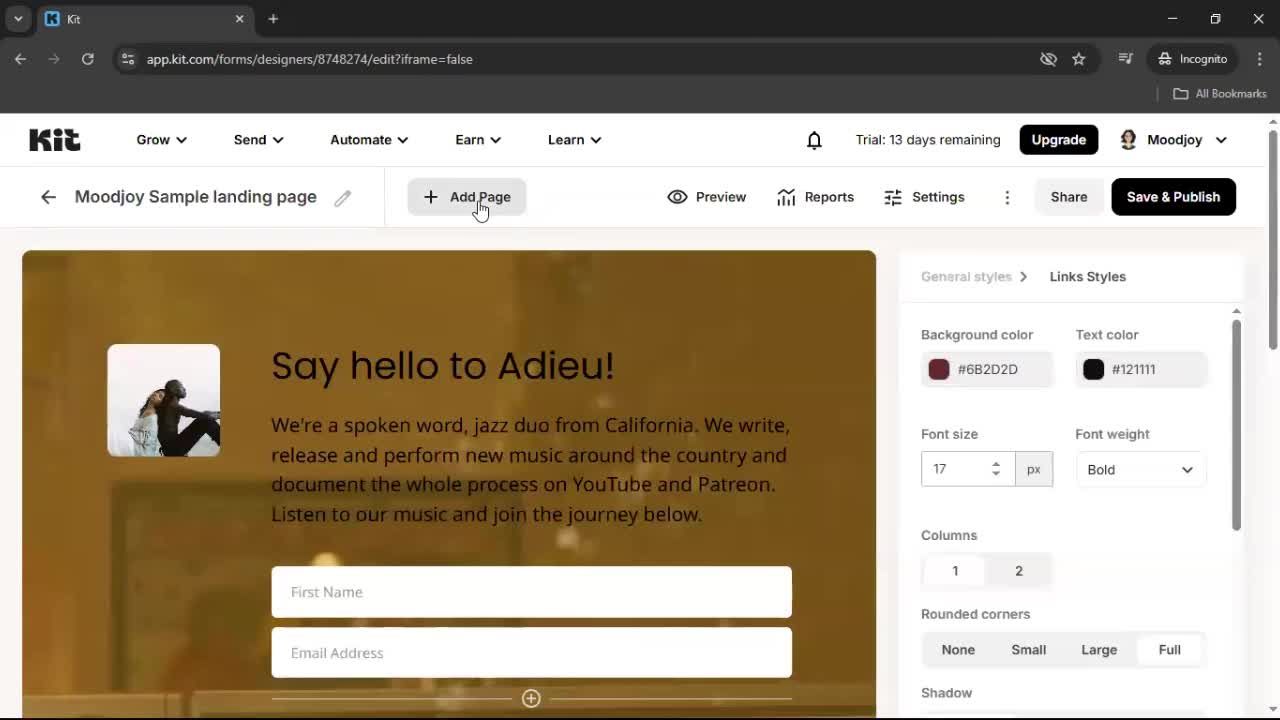This screenshot has height=720, width=1280.
Task: Click the plus icon below the form fields
Action: [x=531, y=698]
